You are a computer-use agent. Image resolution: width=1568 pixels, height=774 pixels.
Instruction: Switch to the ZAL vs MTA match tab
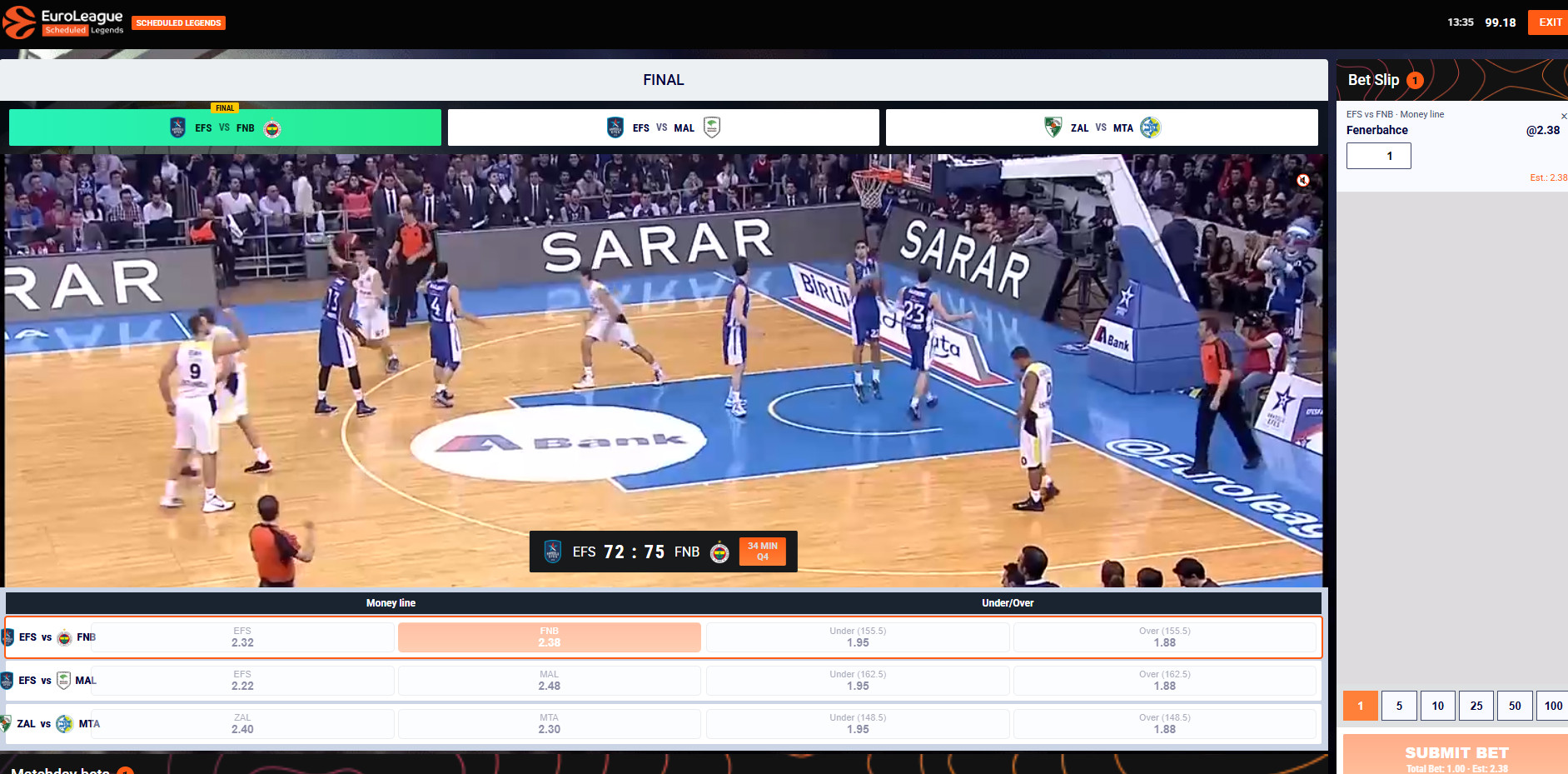point(1102,127)
